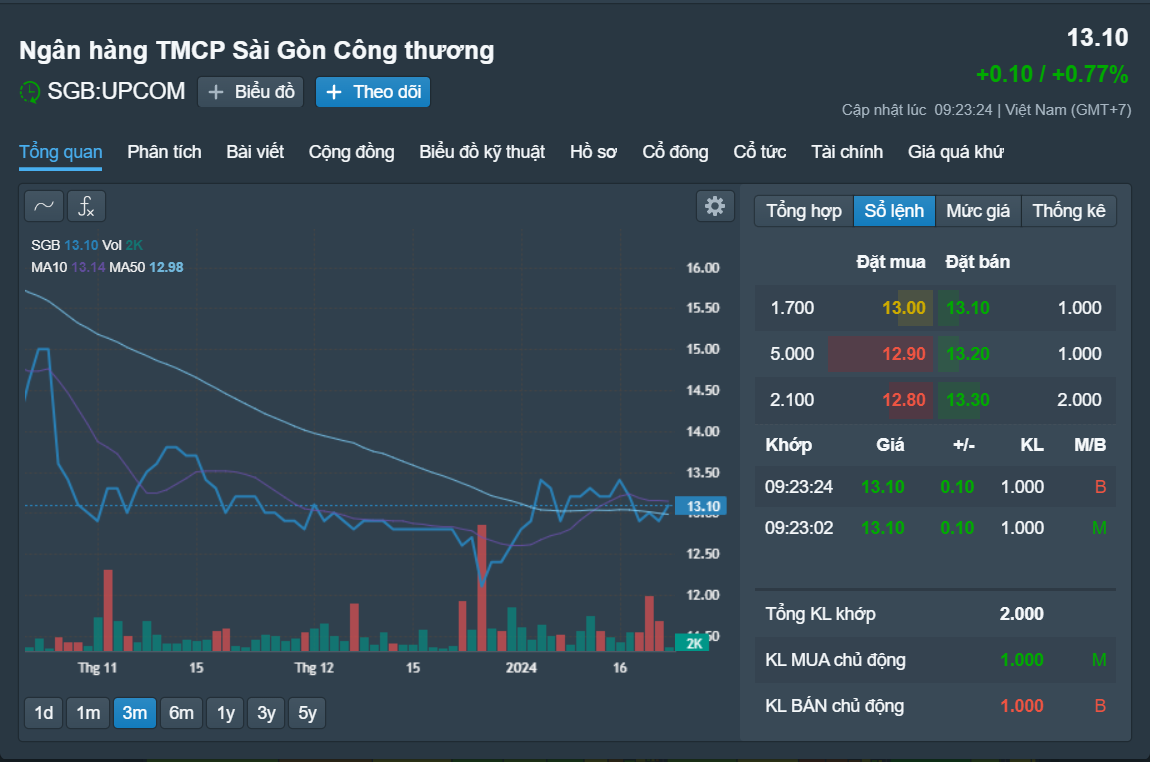1150x762 pixels.
Task: Click the KL MUA chủ động label
Action: (x=835, y=660)
